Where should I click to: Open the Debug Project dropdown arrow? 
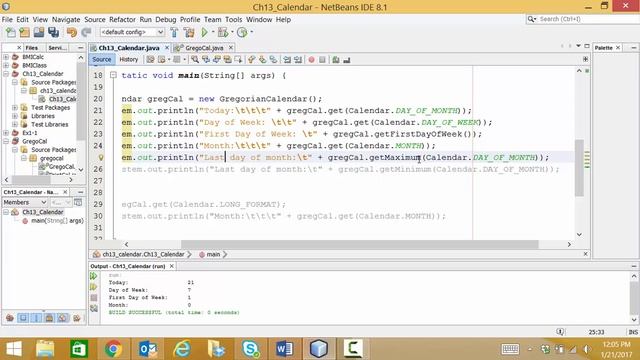(231, 32)
